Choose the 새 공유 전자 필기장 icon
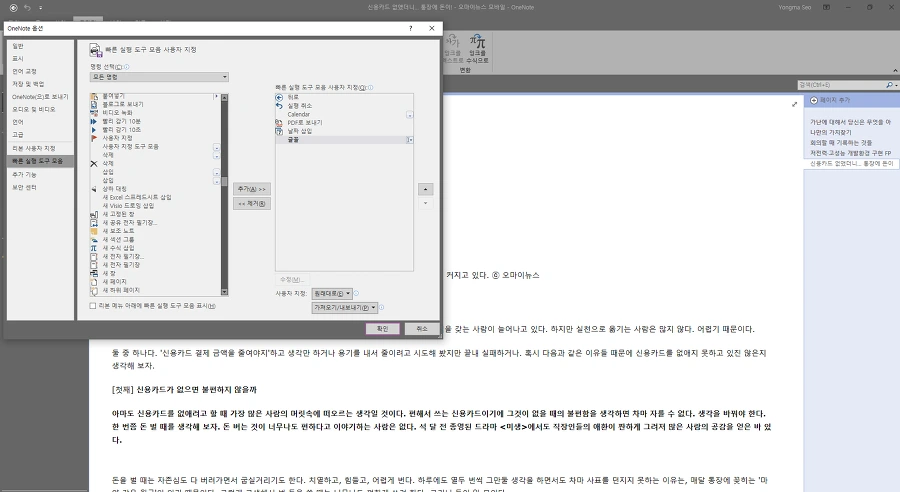Image resolution: width=900 pixels, height=492 pixels. 94,223
